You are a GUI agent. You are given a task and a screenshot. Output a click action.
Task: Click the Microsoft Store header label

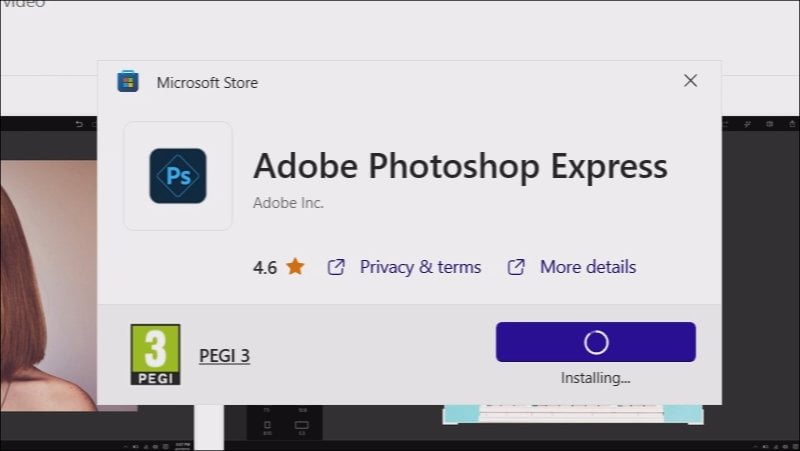pos(207,83)
